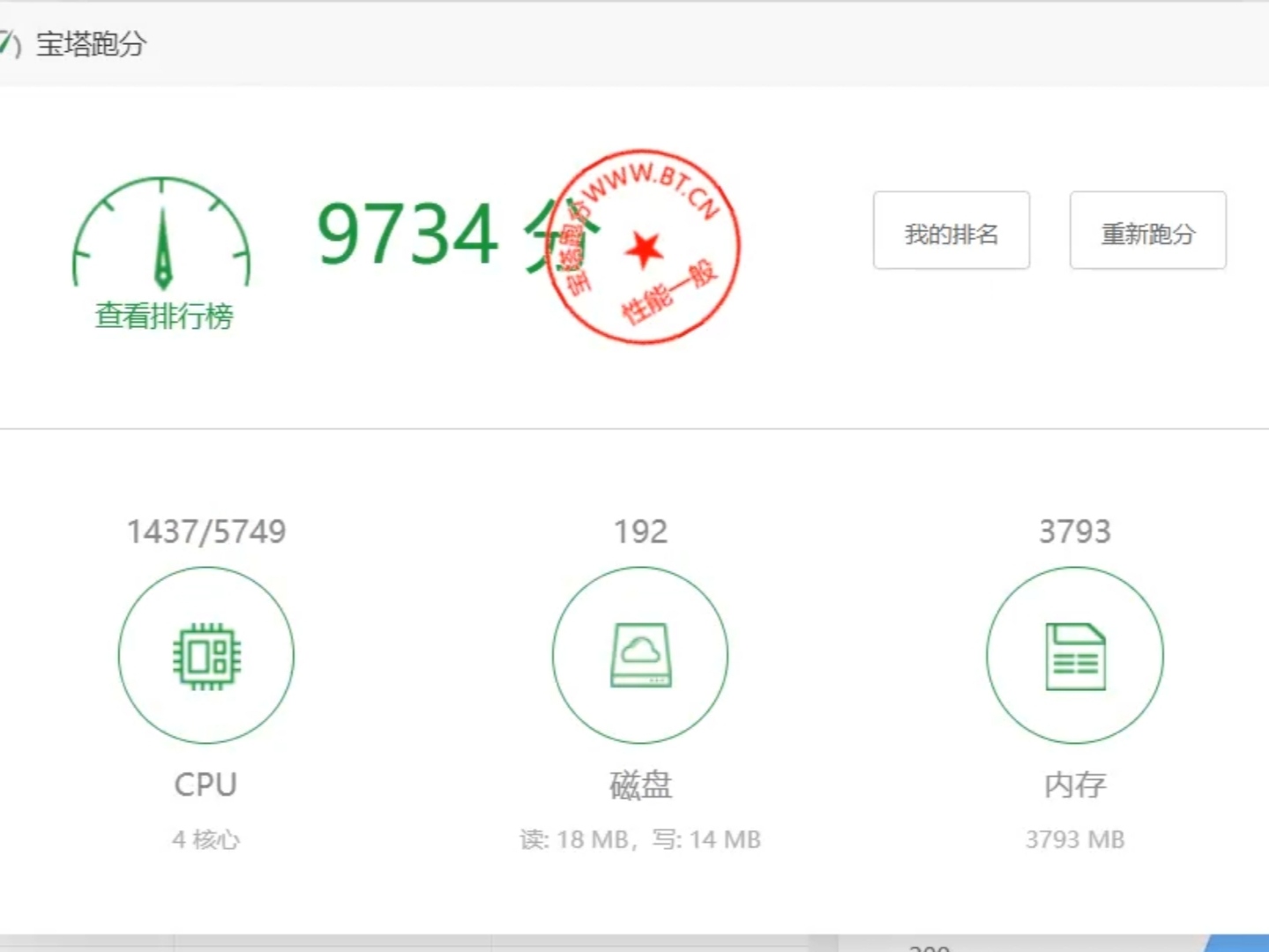1269x952 pixels.
Task: Click the CPU score 1437/5749
Action: pos(206,532)
